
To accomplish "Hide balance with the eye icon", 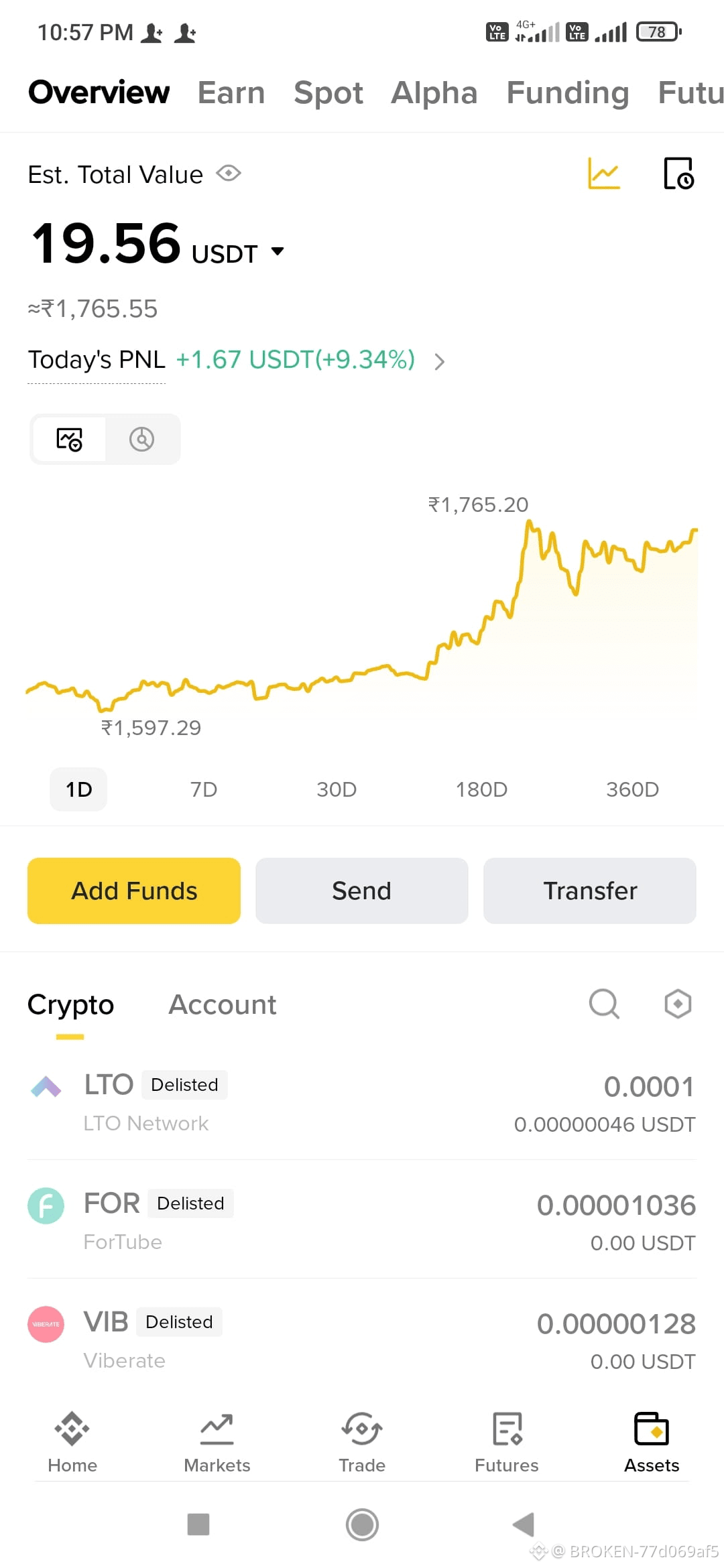I will (x=229, y=174).
